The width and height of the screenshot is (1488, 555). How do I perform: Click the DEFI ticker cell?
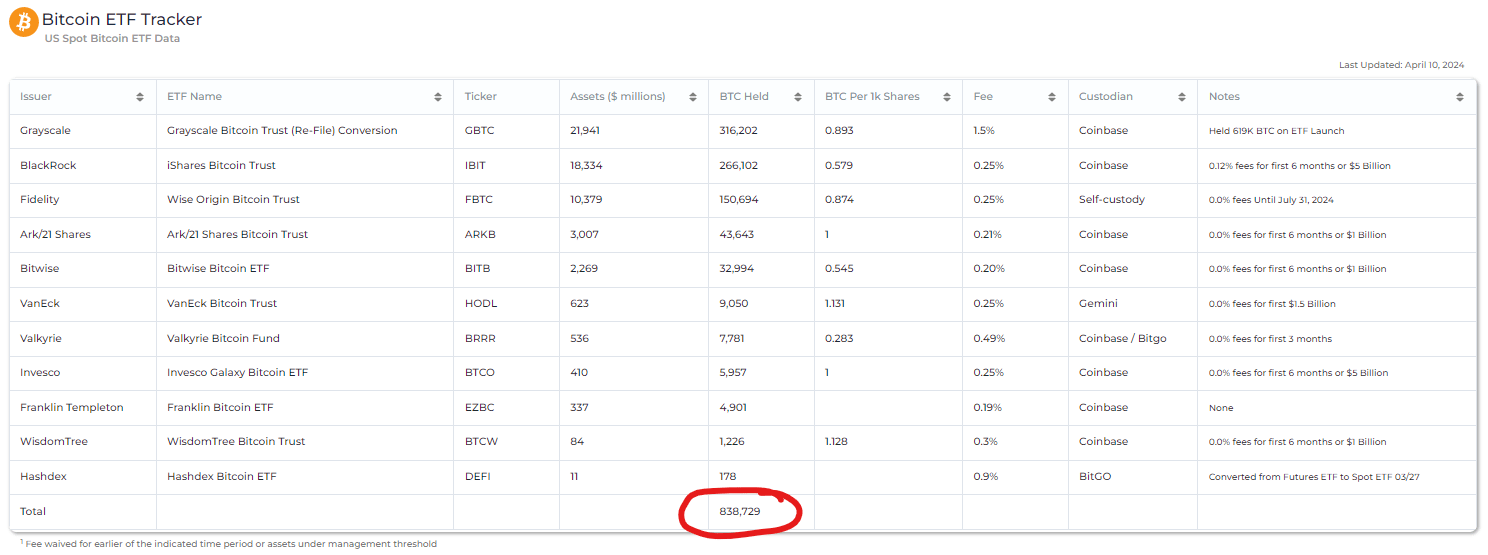click(478, 476)
